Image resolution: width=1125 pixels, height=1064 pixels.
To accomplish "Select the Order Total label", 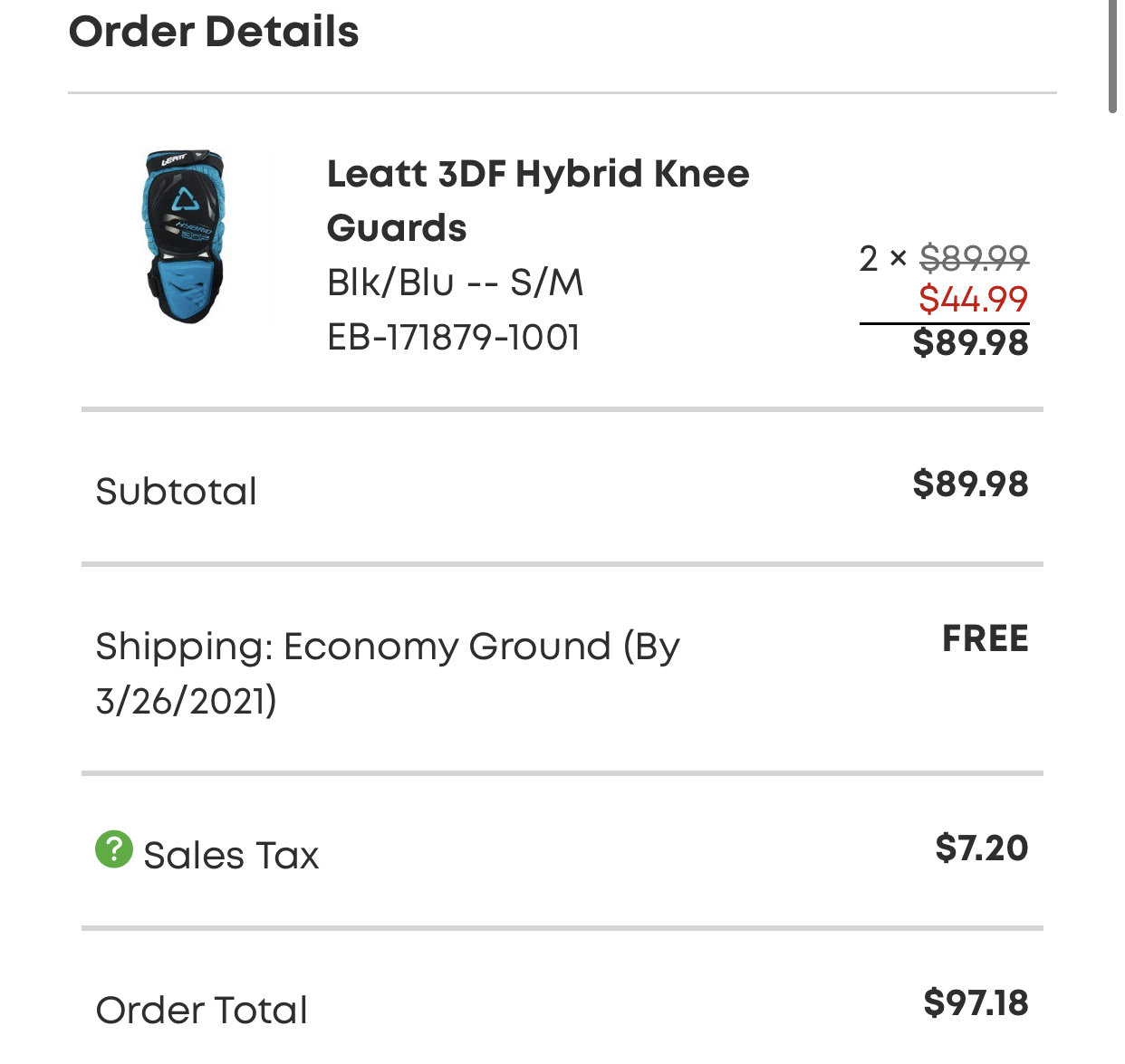I will (x=202, y=1011).
